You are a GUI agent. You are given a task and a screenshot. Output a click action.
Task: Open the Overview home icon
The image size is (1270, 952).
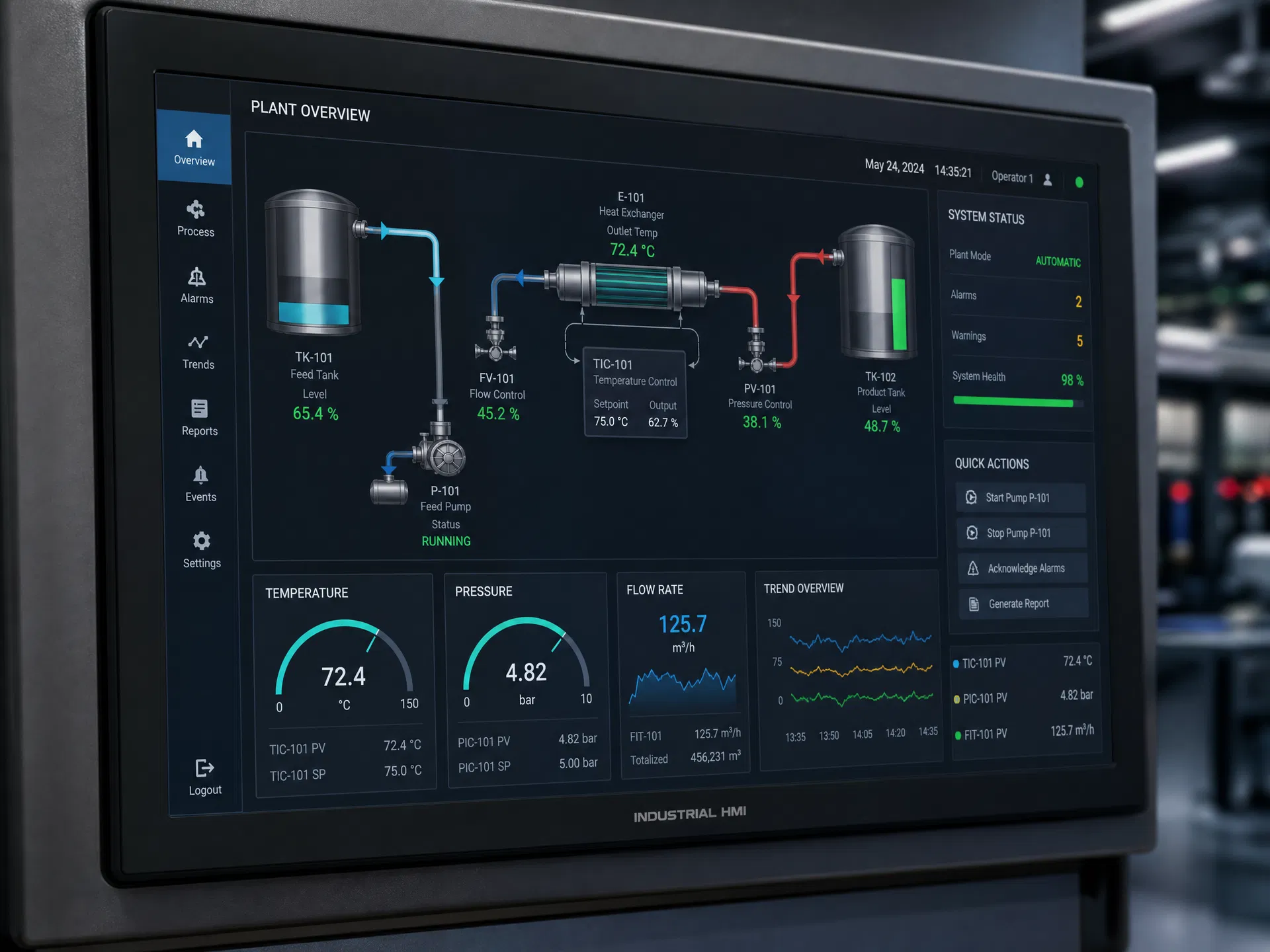tap(194, 139)
